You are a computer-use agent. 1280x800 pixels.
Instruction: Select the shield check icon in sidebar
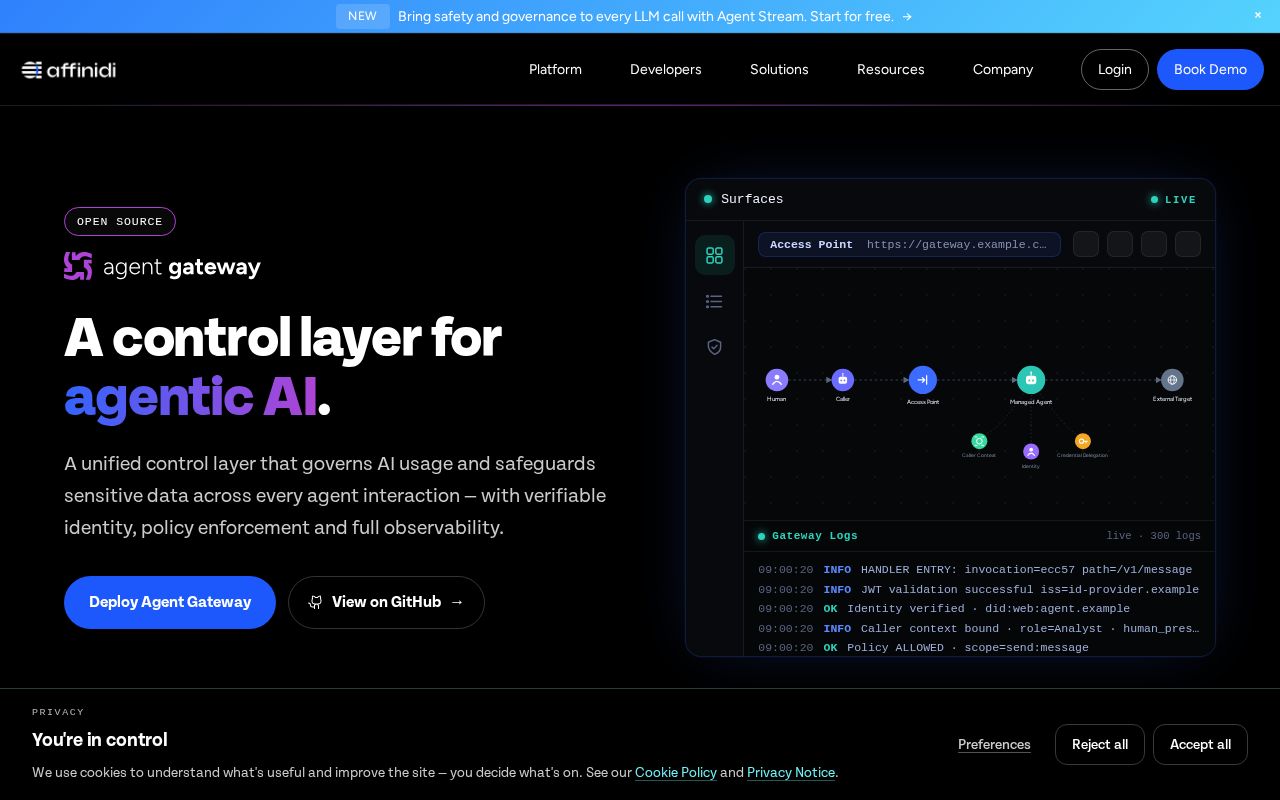tap(714, 347)
